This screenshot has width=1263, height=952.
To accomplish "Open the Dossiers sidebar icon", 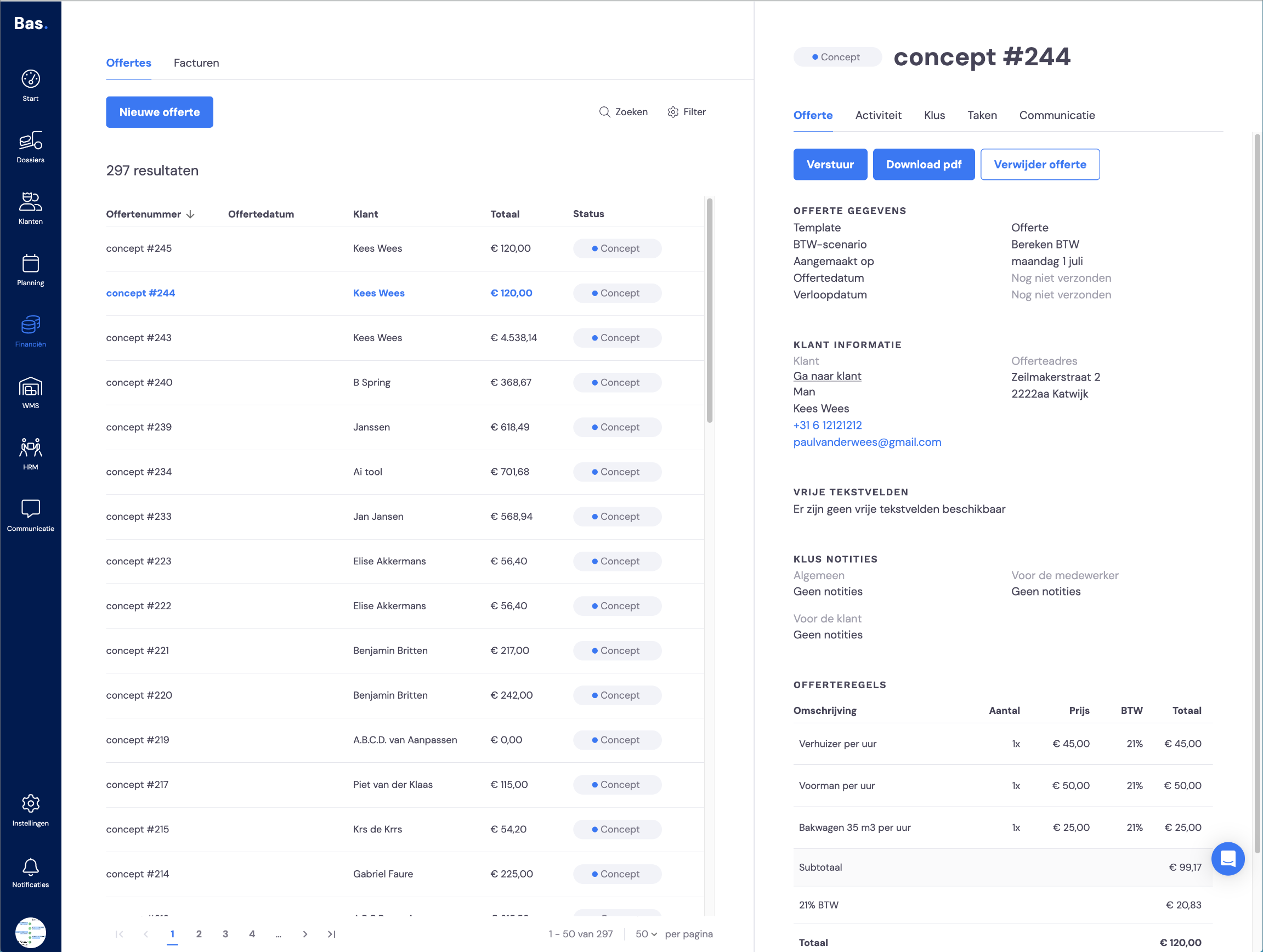I will (30, 140).
